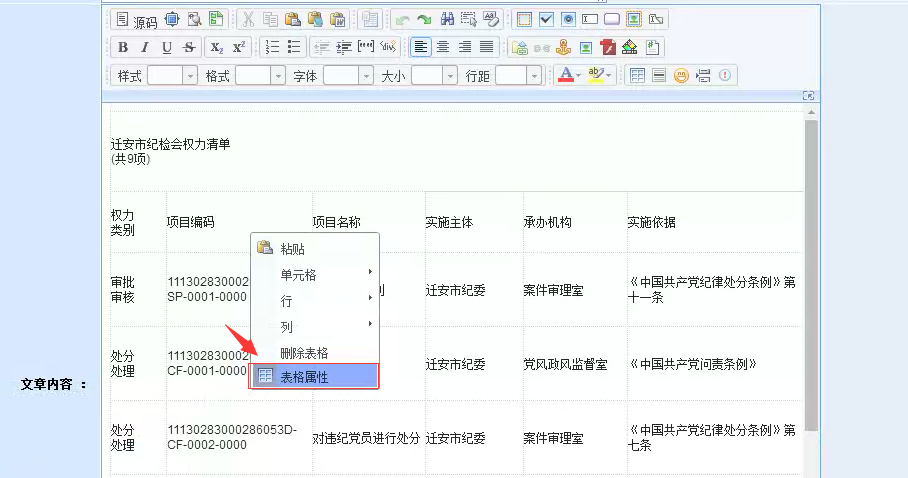Insert a smiley emoticon
908x478 pixels.
(681, 75)
